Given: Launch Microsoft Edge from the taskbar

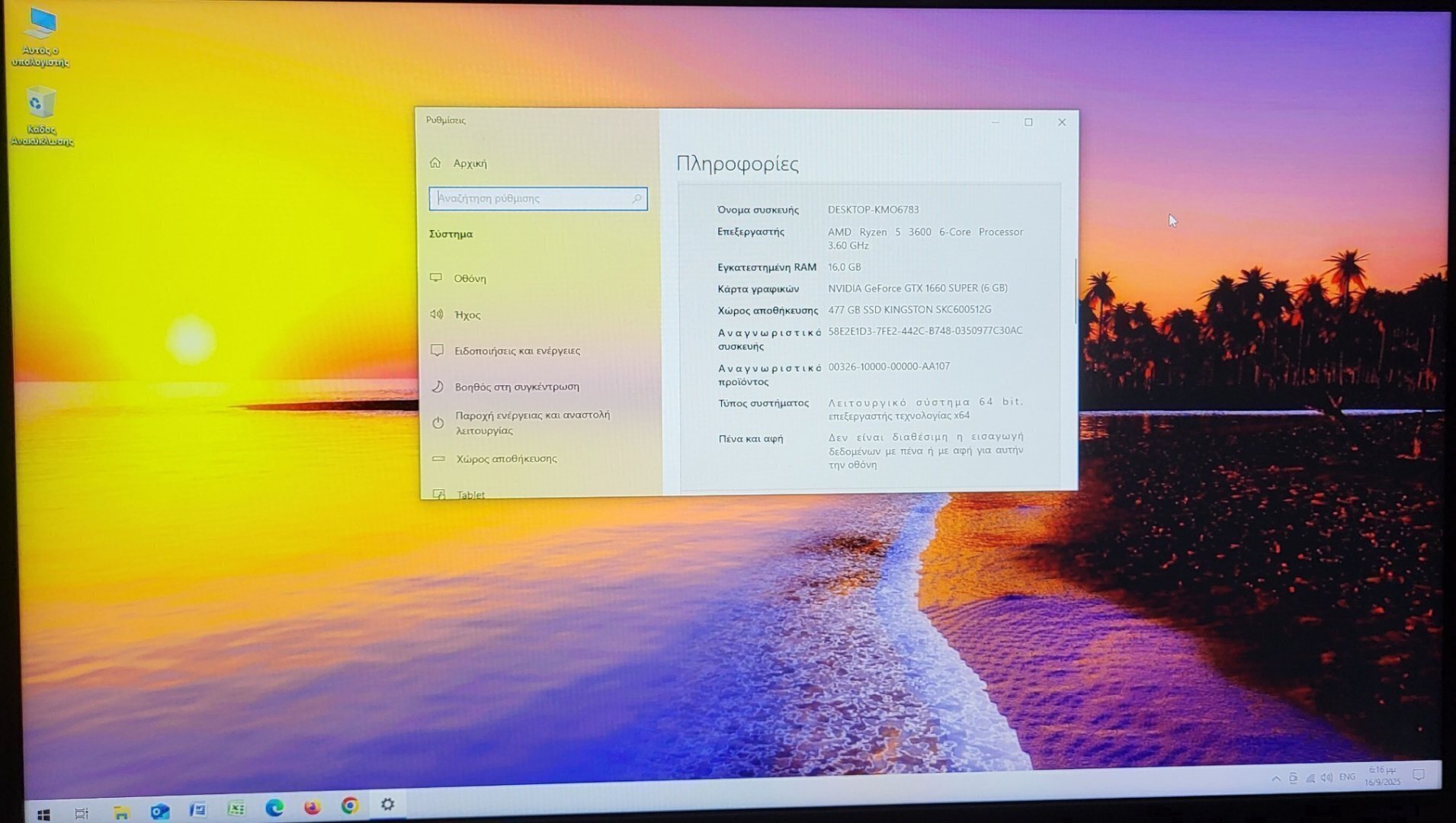Looking at the screenshot, I should coord(274,808).
